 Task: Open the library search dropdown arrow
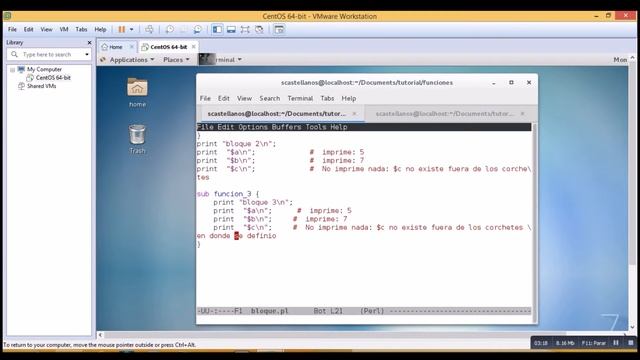pyautogui.click(x=87, y=54)
